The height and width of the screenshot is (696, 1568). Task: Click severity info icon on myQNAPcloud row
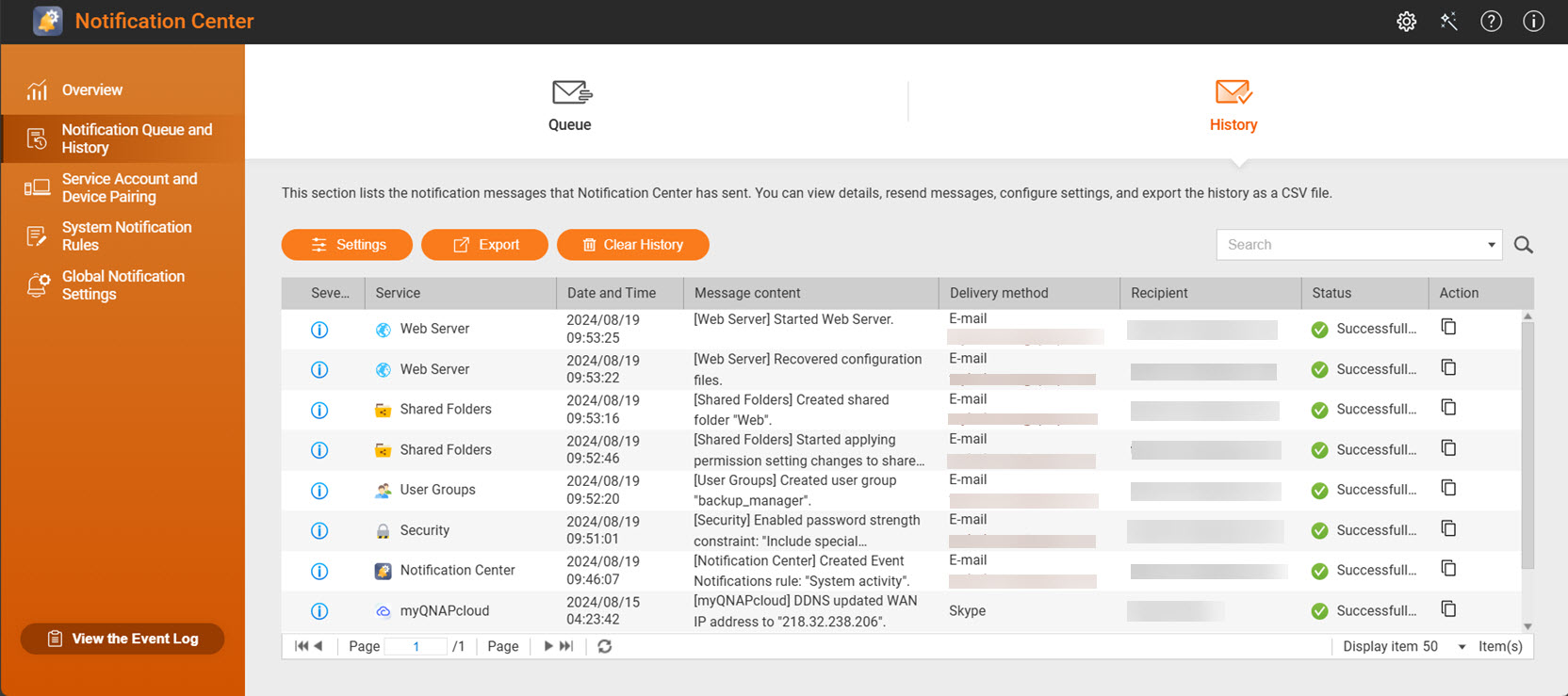pyautogui.click(x=319, y=611)
